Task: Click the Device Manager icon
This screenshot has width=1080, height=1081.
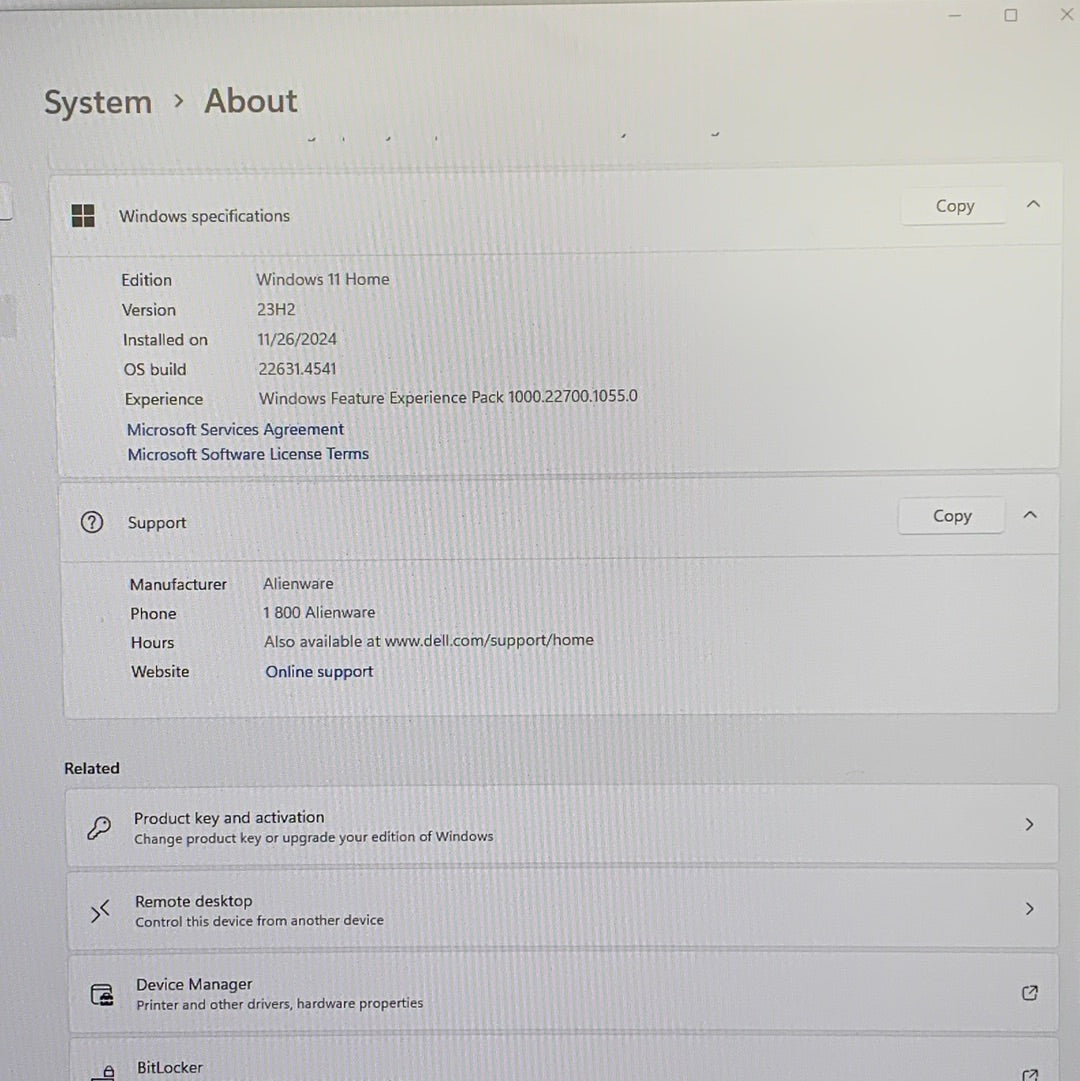Action: pyautogui.click(x=102, y=995)
